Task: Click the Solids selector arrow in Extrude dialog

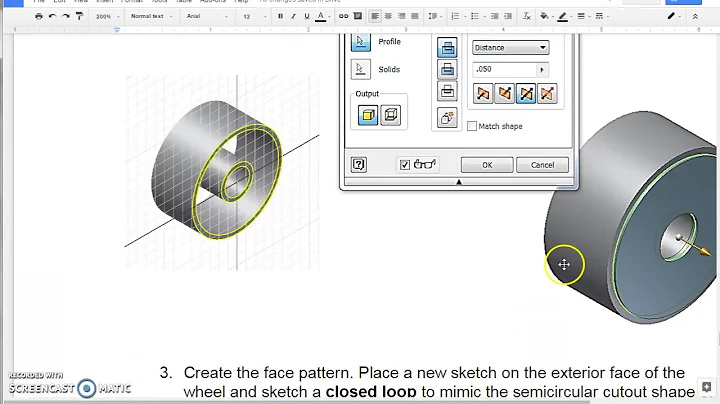Action: (360, 69)
